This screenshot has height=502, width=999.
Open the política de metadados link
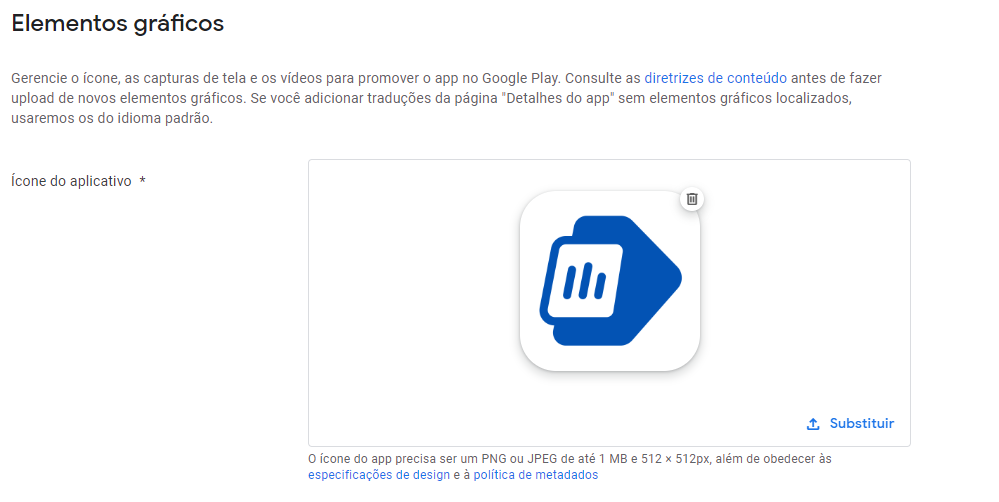(535, 475)
